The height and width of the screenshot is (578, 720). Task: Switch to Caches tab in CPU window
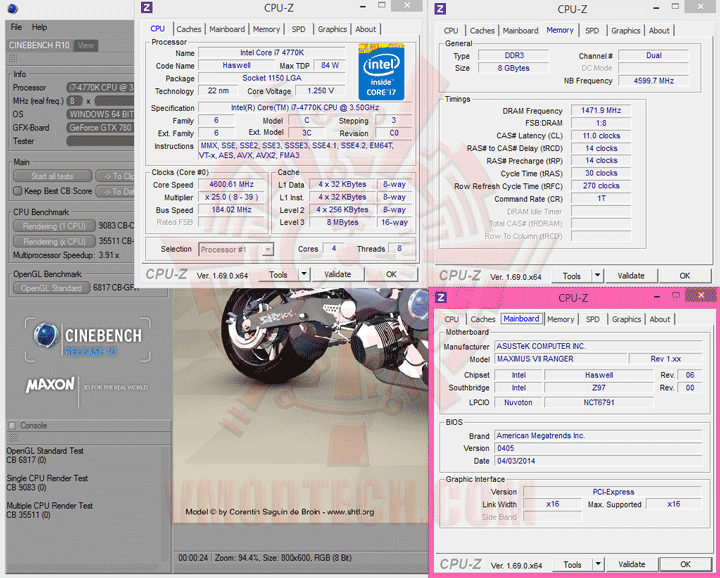[189, 29]
